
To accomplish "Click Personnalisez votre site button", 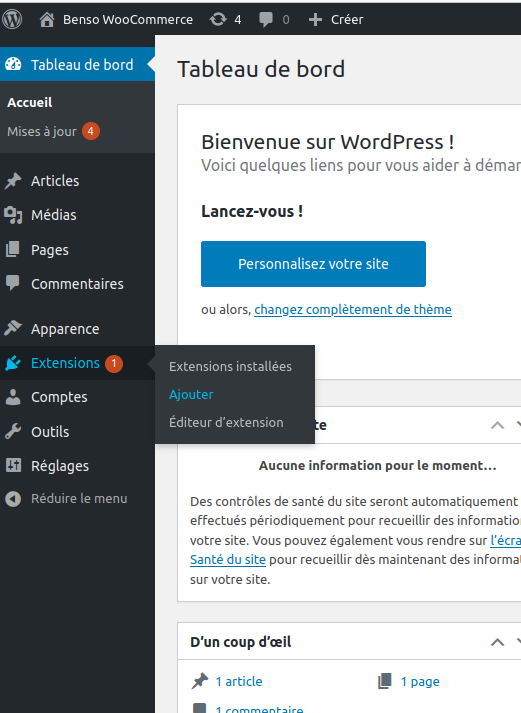I will click(x=313, y=264).
